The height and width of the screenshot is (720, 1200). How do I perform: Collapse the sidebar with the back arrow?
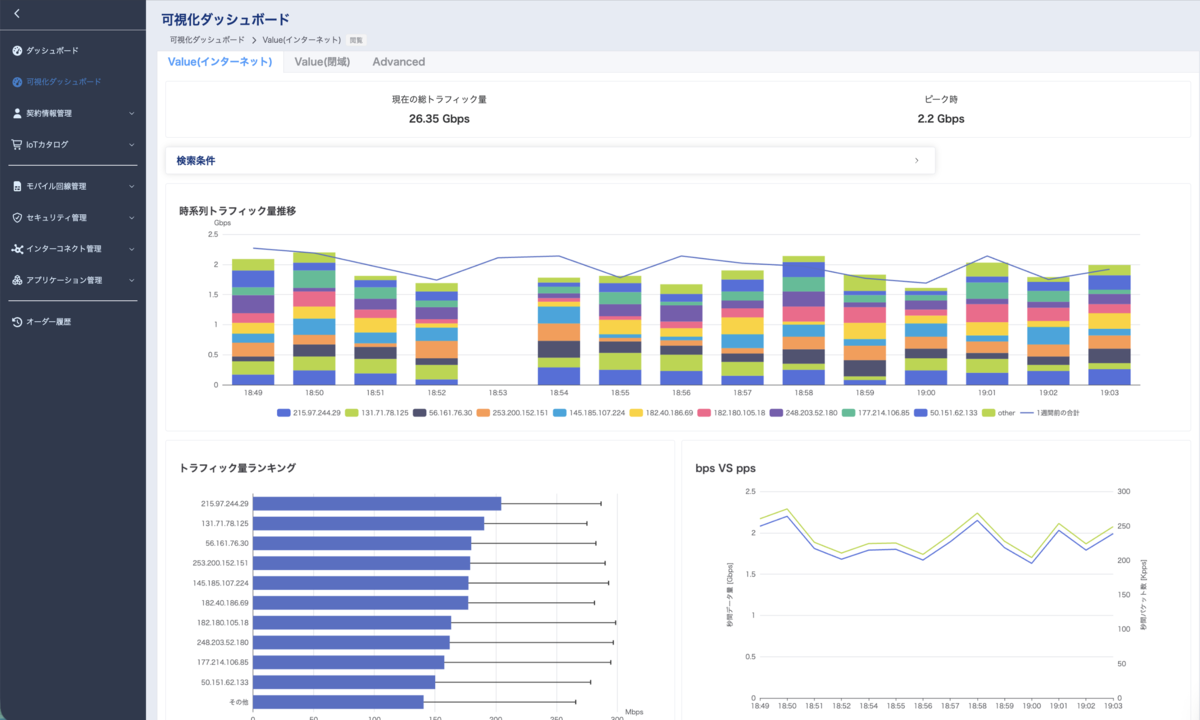tap(17, 13)
